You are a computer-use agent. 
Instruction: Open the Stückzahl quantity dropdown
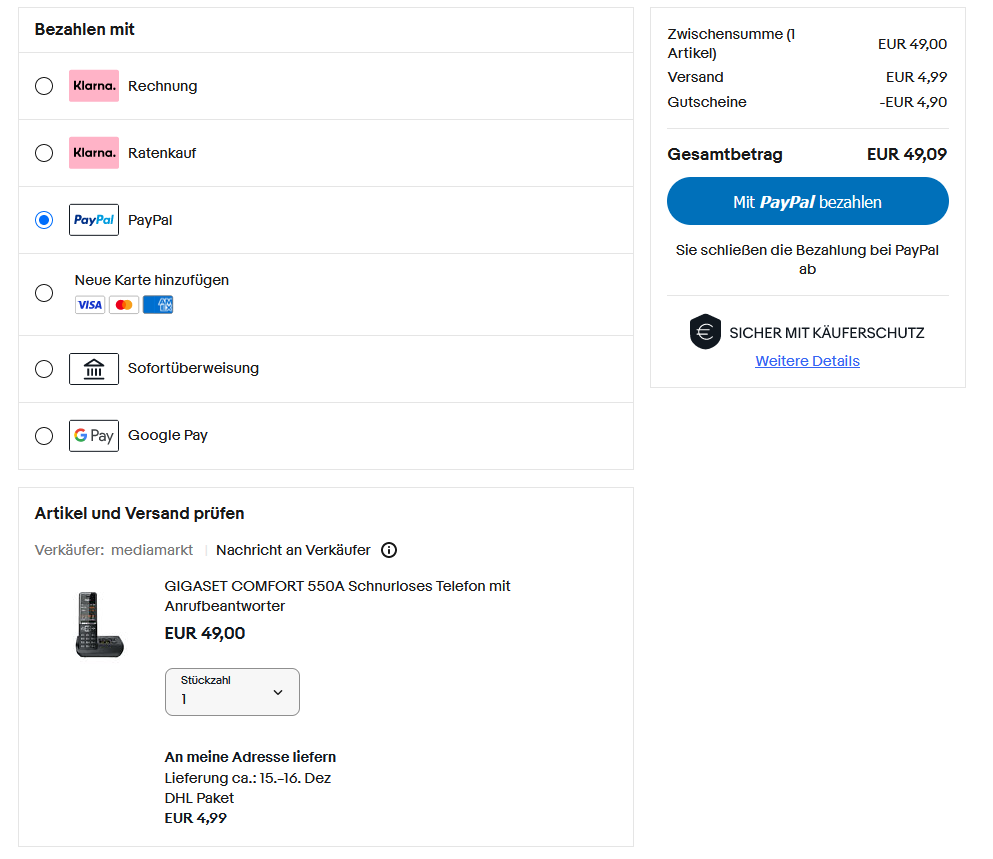coord(232,692)
